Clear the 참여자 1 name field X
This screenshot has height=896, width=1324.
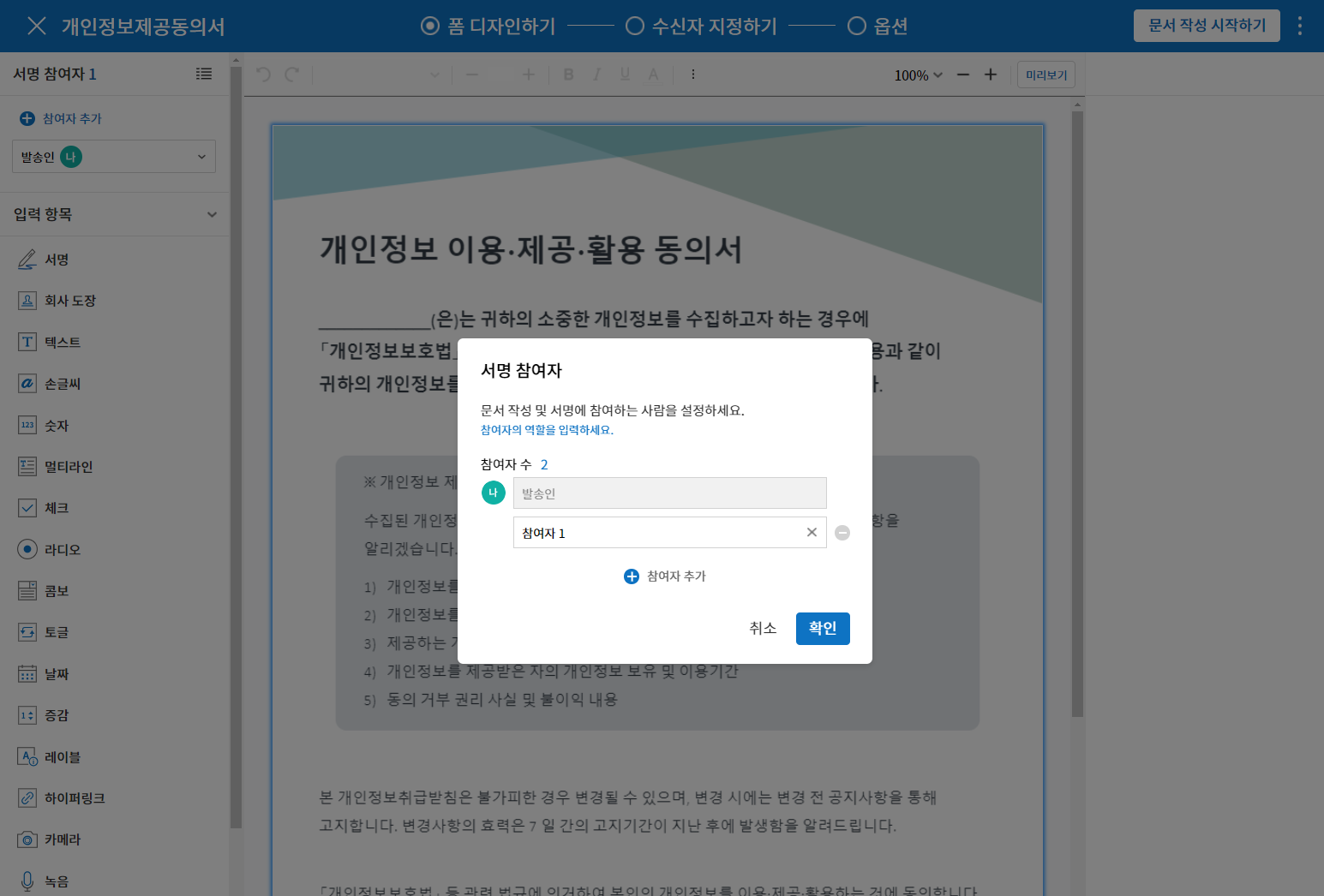[x=812, y=533]
